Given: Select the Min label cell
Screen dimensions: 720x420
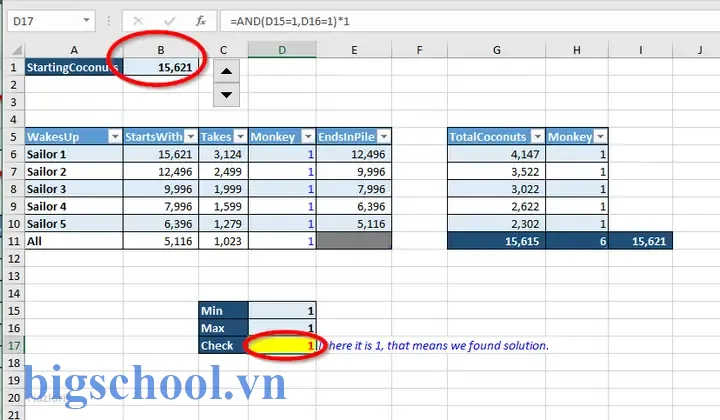Looking at the screenshot, I should pyautogui.click(x=223, y=311).
